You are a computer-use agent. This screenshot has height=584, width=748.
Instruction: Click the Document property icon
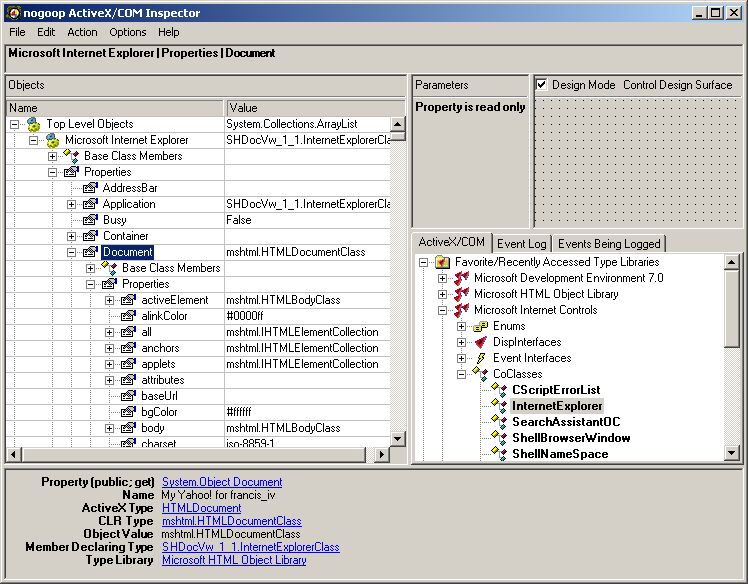point(90,252)
